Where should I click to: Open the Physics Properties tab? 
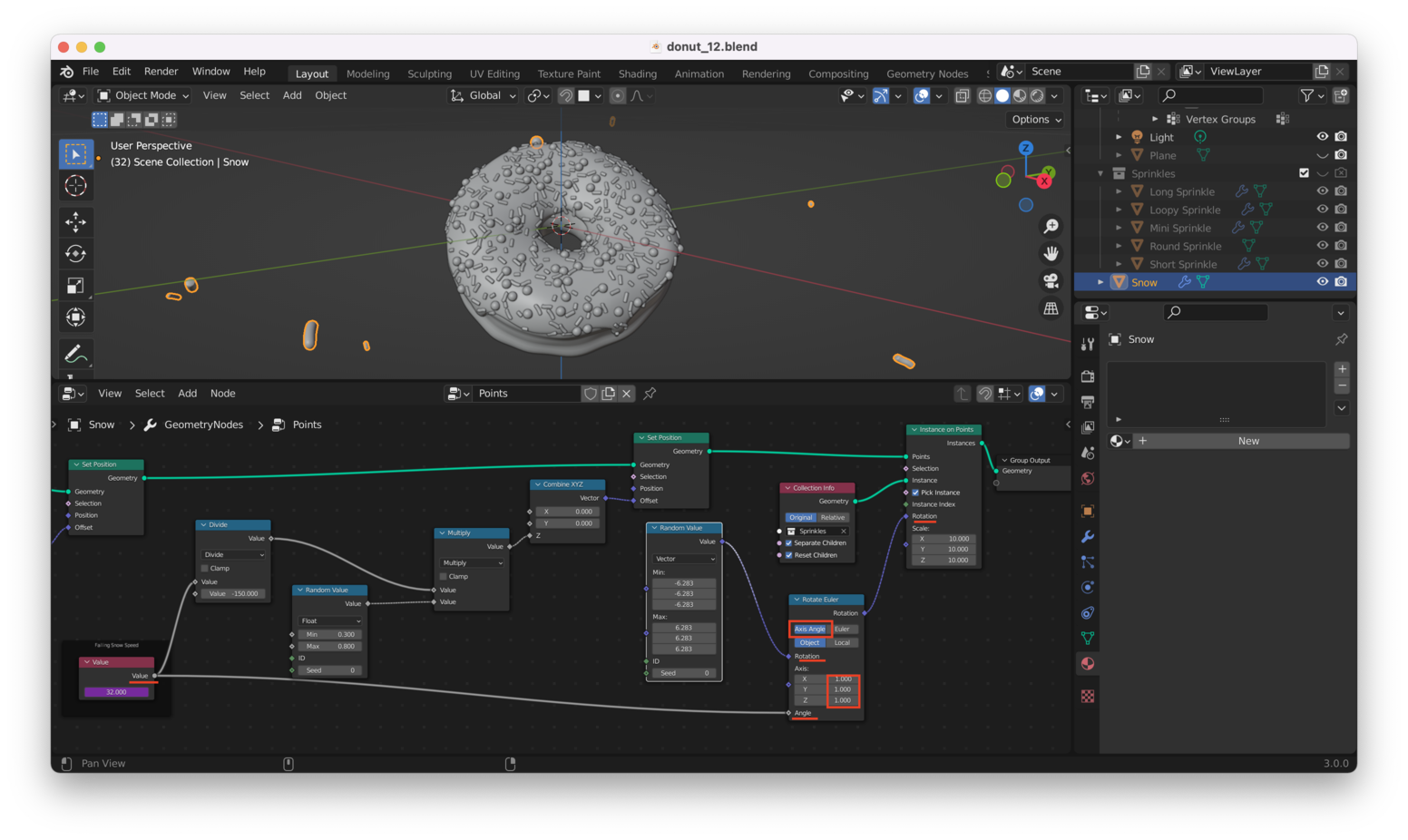pyautogui.click(x=1086, y=587)
